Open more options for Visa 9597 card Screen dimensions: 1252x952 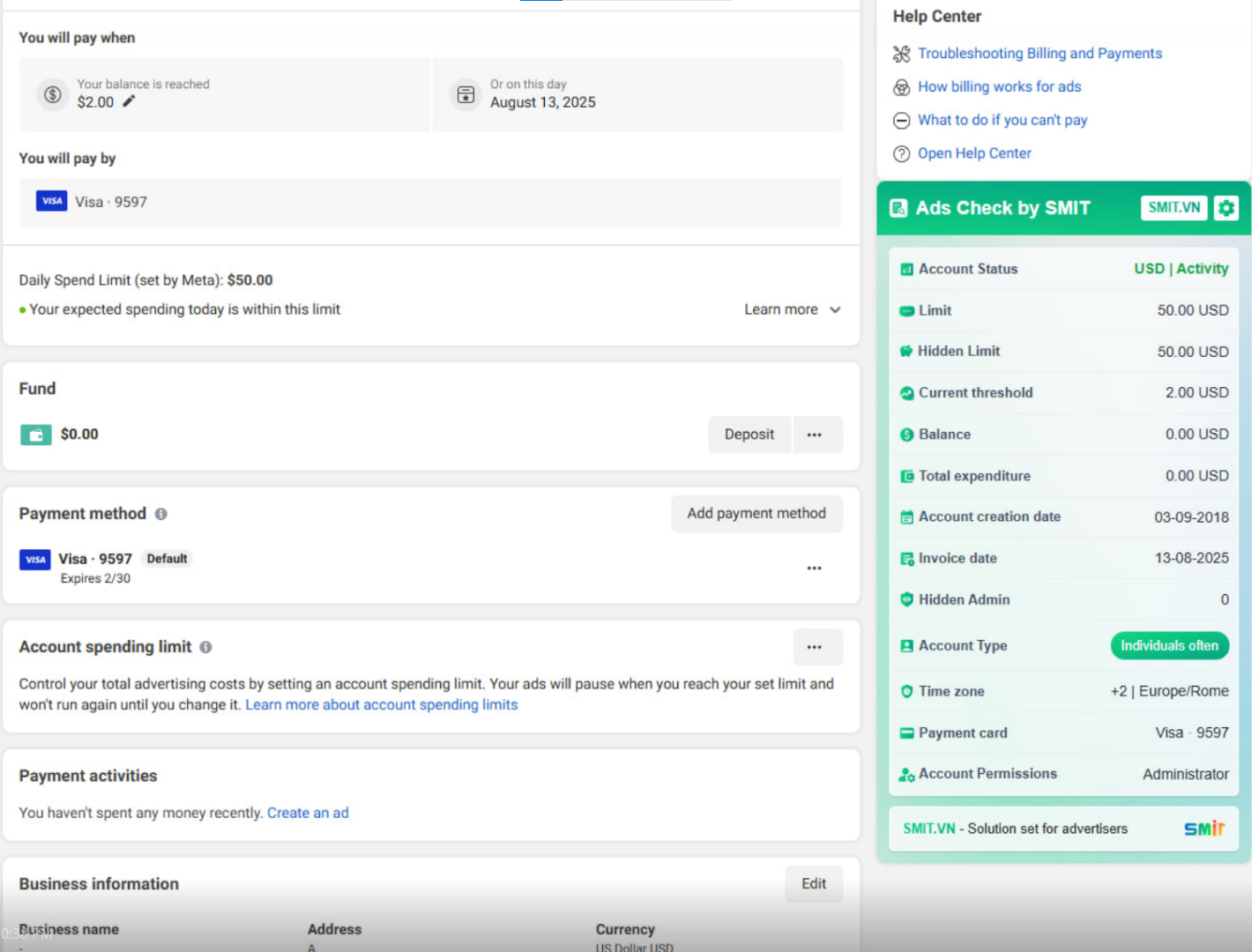coord(814,568)
